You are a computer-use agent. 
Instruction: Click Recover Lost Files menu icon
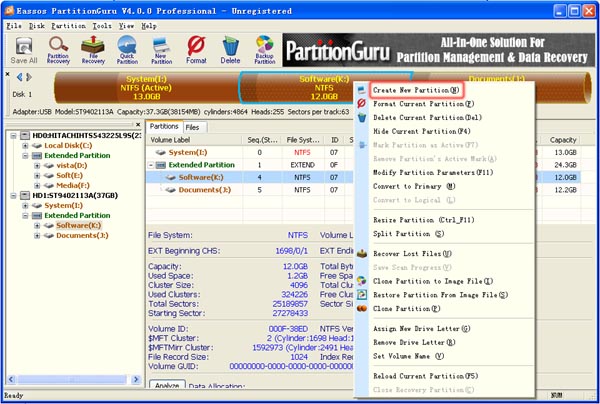click(x=362, y=253)
